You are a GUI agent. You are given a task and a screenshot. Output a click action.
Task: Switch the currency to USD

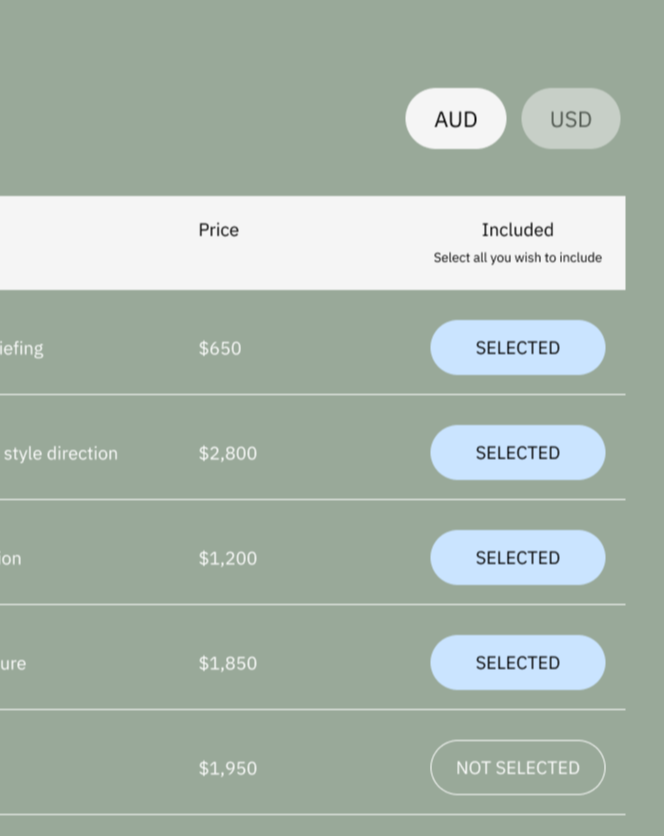point(569,119)
